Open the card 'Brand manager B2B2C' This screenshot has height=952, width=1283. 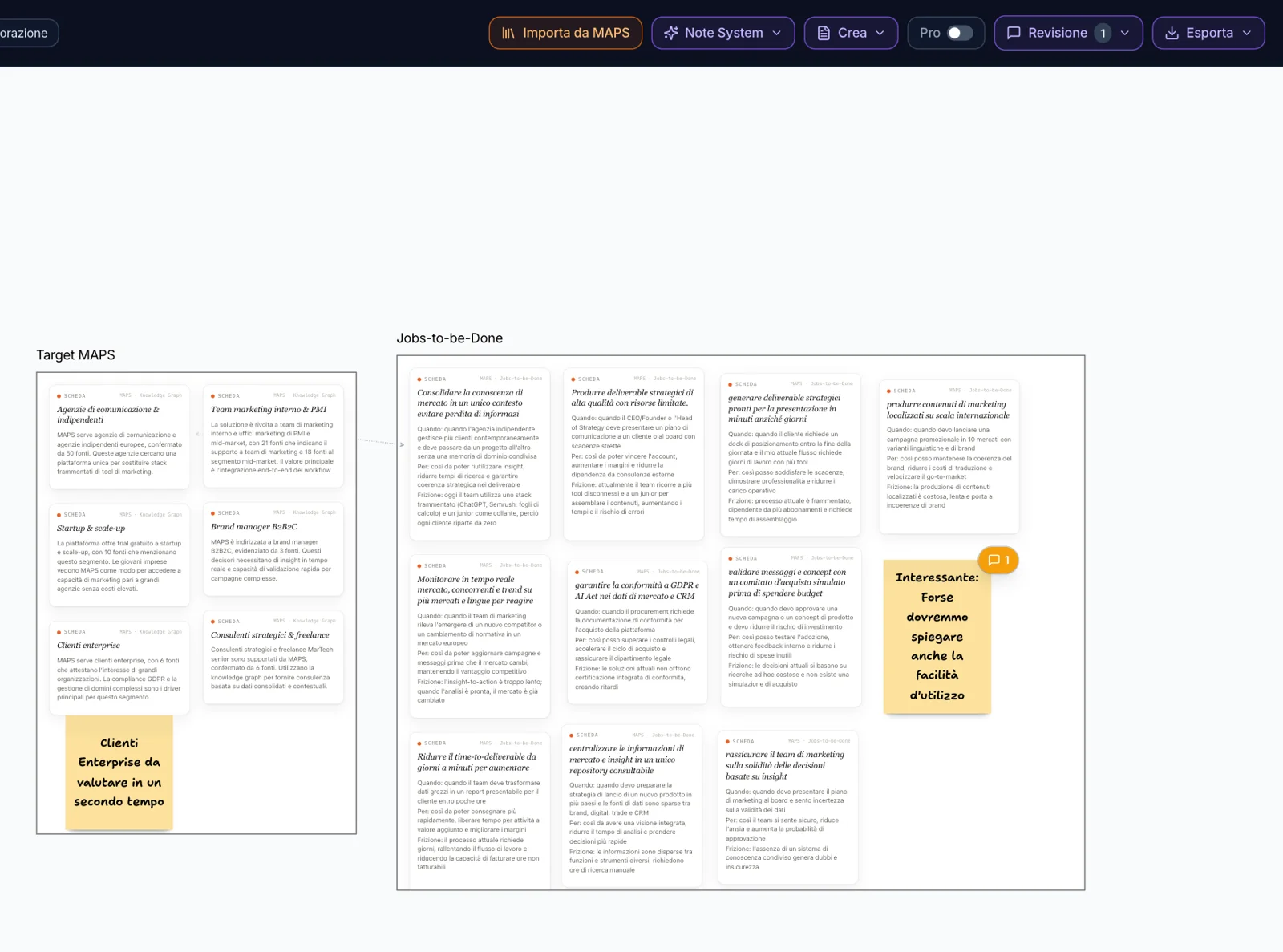click(x=273, y=549)
